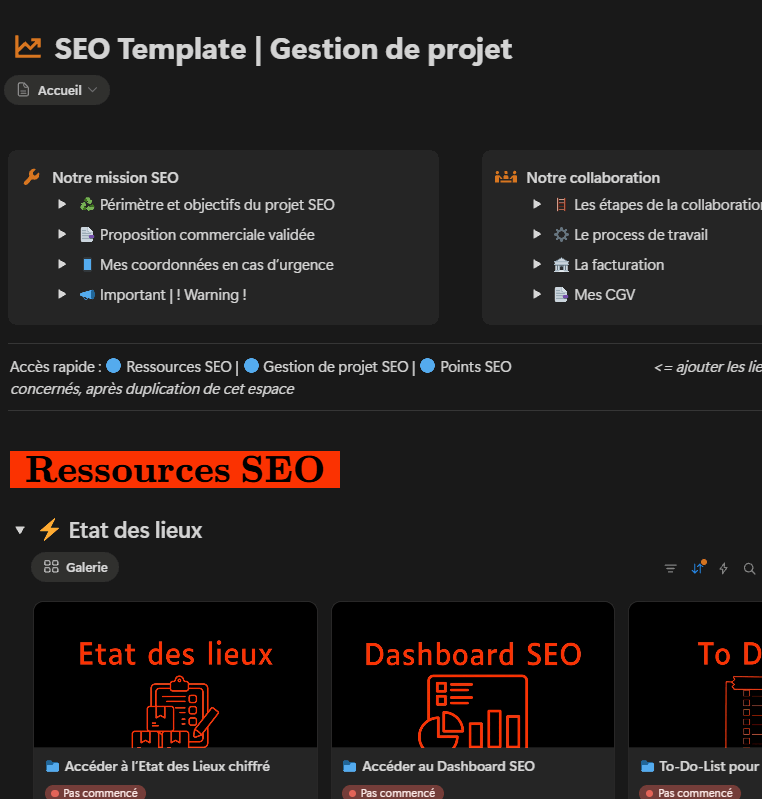The height and width of the screenshot is (799, 762).
Task: Click the blue circle before Ressources SEO
Action: (113, 366)
